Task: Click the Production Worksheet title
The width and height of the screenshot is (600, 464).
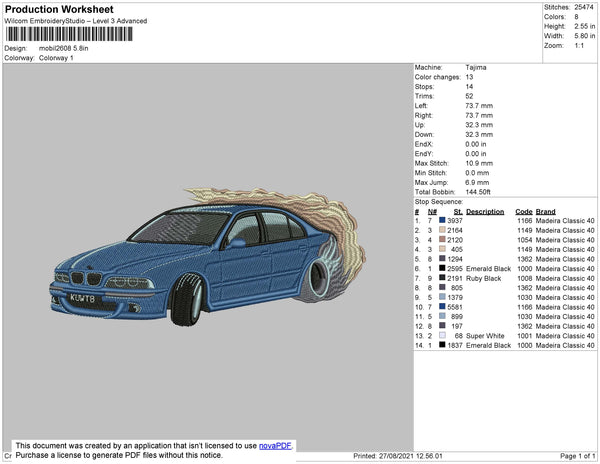Action: (59, 10)
